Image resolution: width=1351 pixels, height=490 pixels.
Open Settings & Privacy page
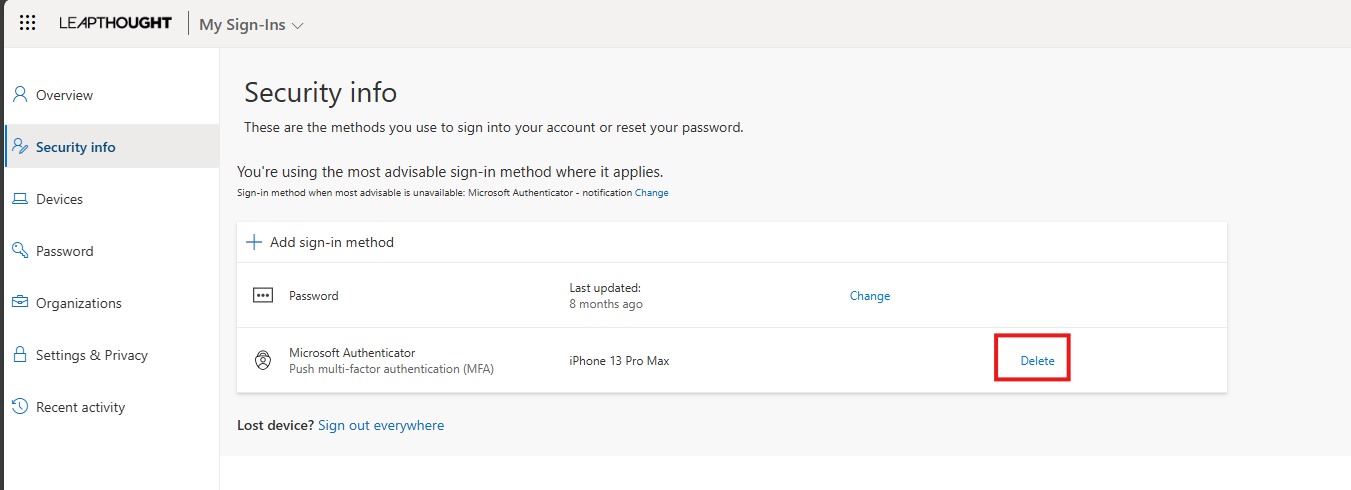tap(91, 355)
